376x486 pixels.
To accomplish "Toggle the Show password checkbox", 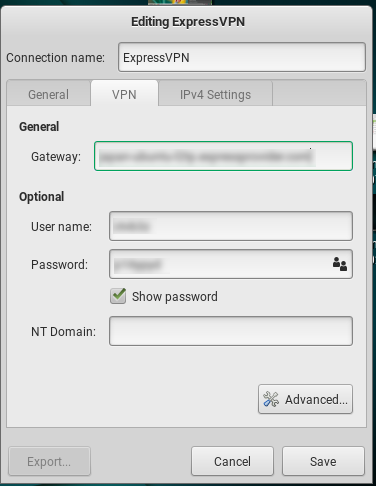I will [x=118, y=296].
